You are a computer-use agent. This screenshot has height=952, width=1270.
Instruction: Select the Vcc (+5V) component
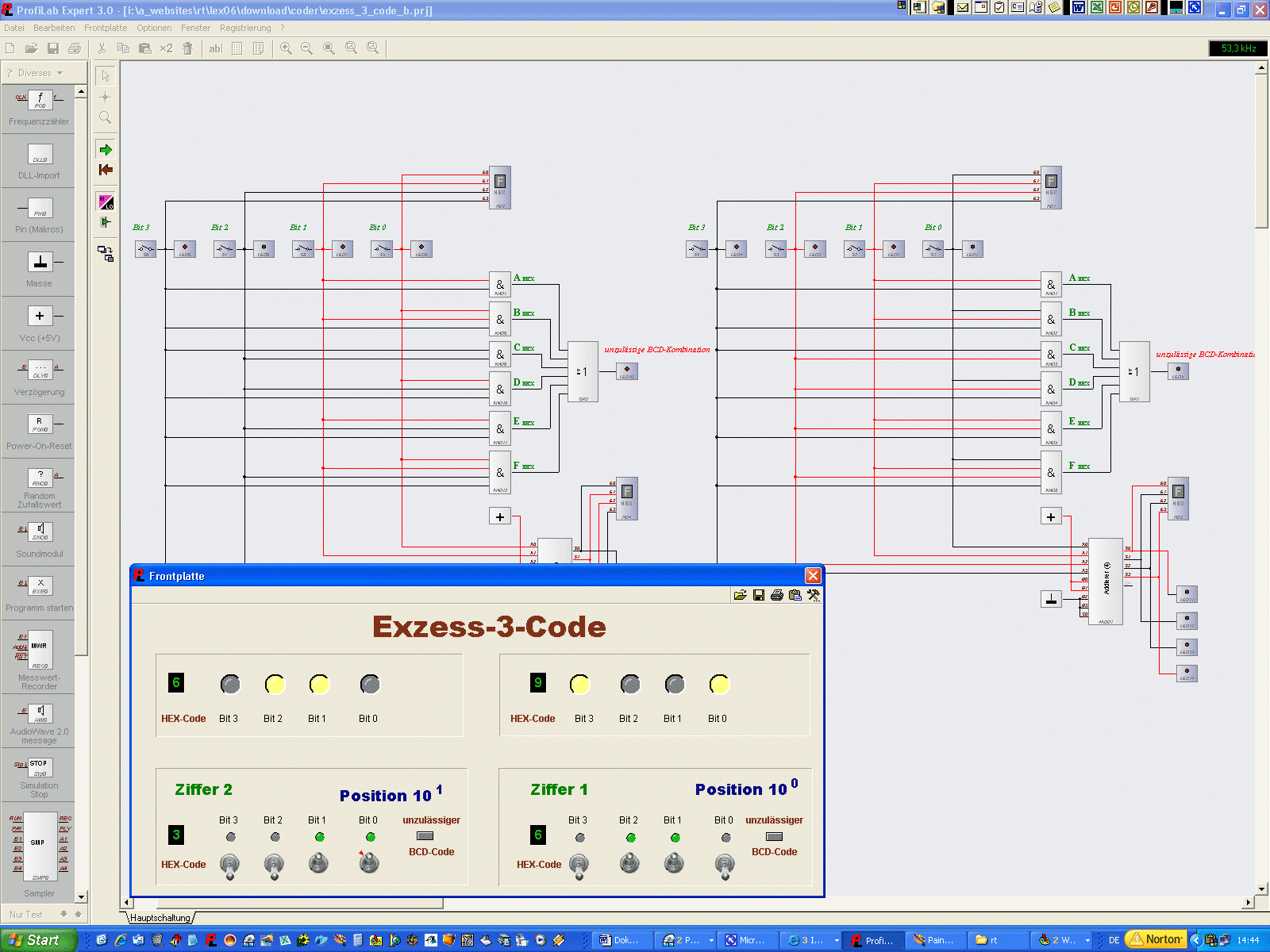tap(39, 324)
